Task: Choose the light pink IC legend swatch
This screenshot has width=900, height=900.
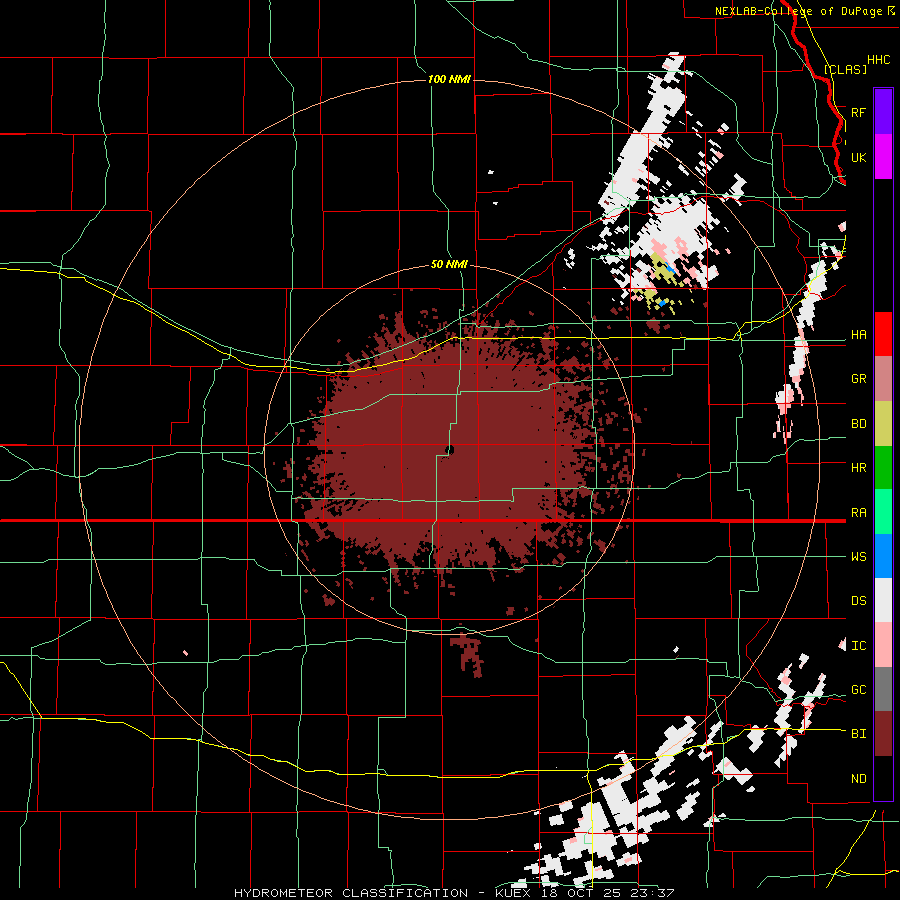Action: coord(883,645)
